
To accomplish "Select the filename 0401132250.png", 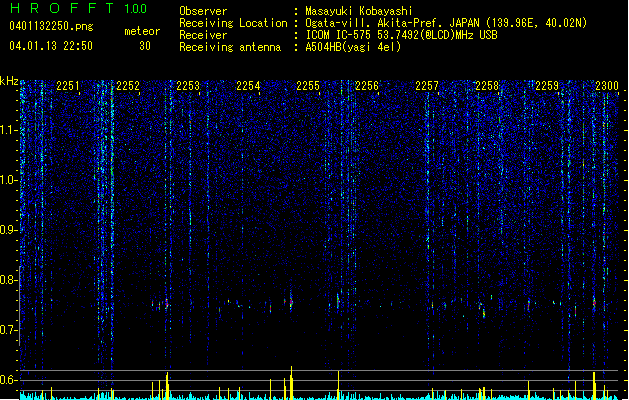I will coord(51,26).
